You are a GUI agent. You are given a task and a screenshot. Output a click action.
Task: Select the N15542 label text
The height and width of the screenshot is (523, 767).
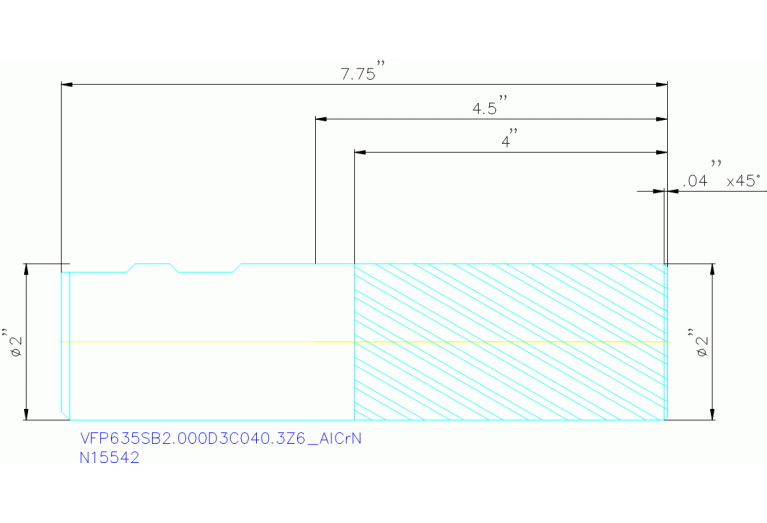click(109, 458)
